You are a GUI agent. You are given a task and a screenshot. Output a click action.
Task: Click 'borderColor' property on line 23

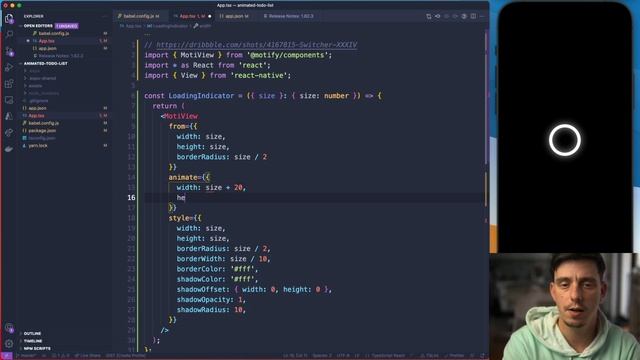click(199, 269)
